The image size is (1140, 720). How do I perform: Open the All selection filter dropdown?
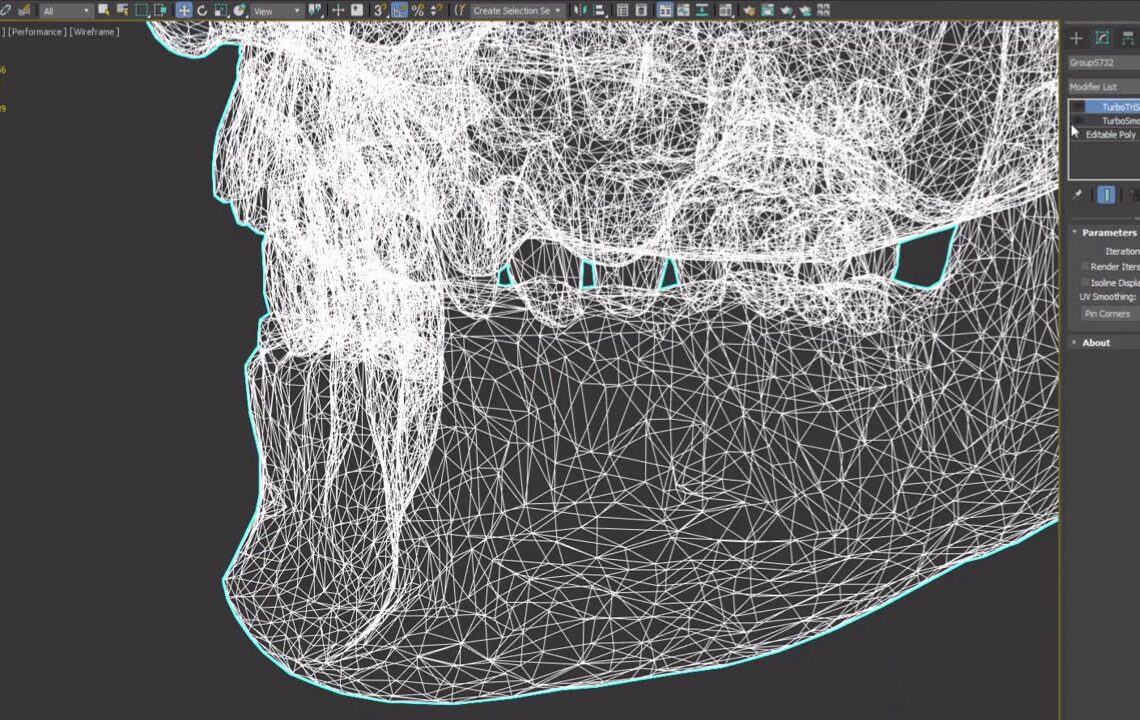[x=66, y=10]
